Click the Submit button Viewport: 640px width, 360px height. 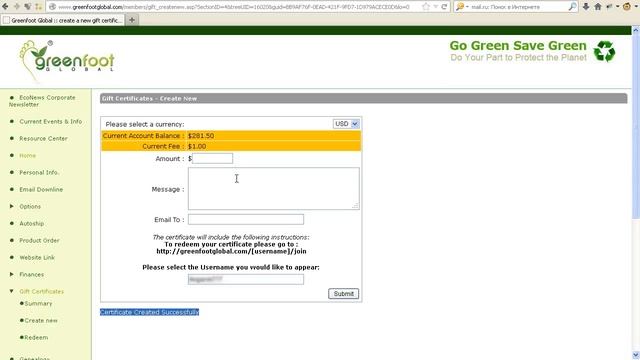(344, 294)
